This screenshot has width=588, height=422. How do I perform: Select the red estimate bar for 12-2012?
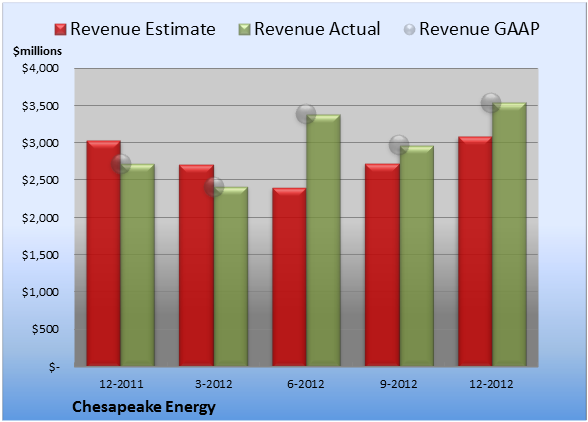click(475, 251)
